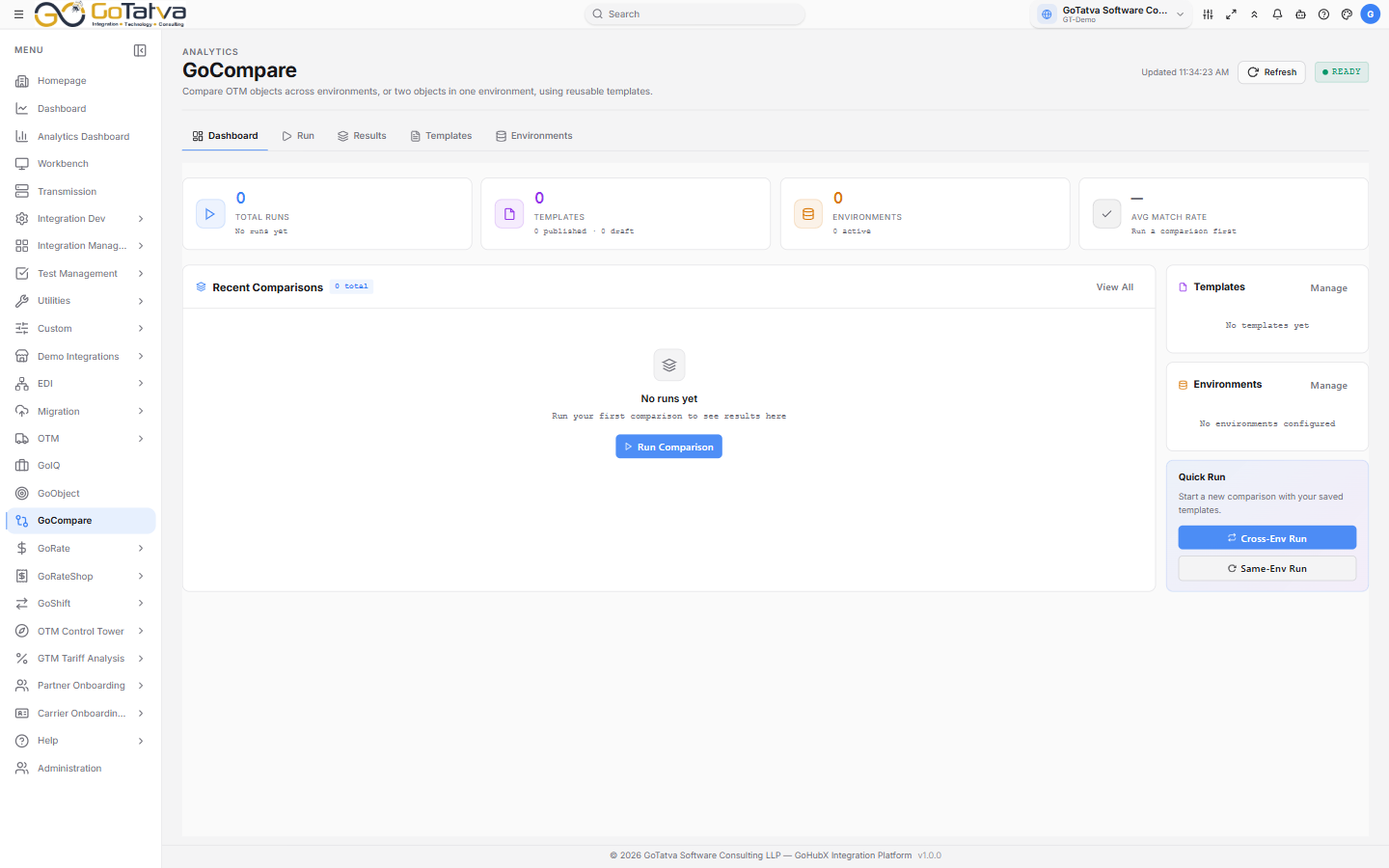Open GoShift in the sidebar
This screenshot has width=1389, height=868.
point(81,604)
